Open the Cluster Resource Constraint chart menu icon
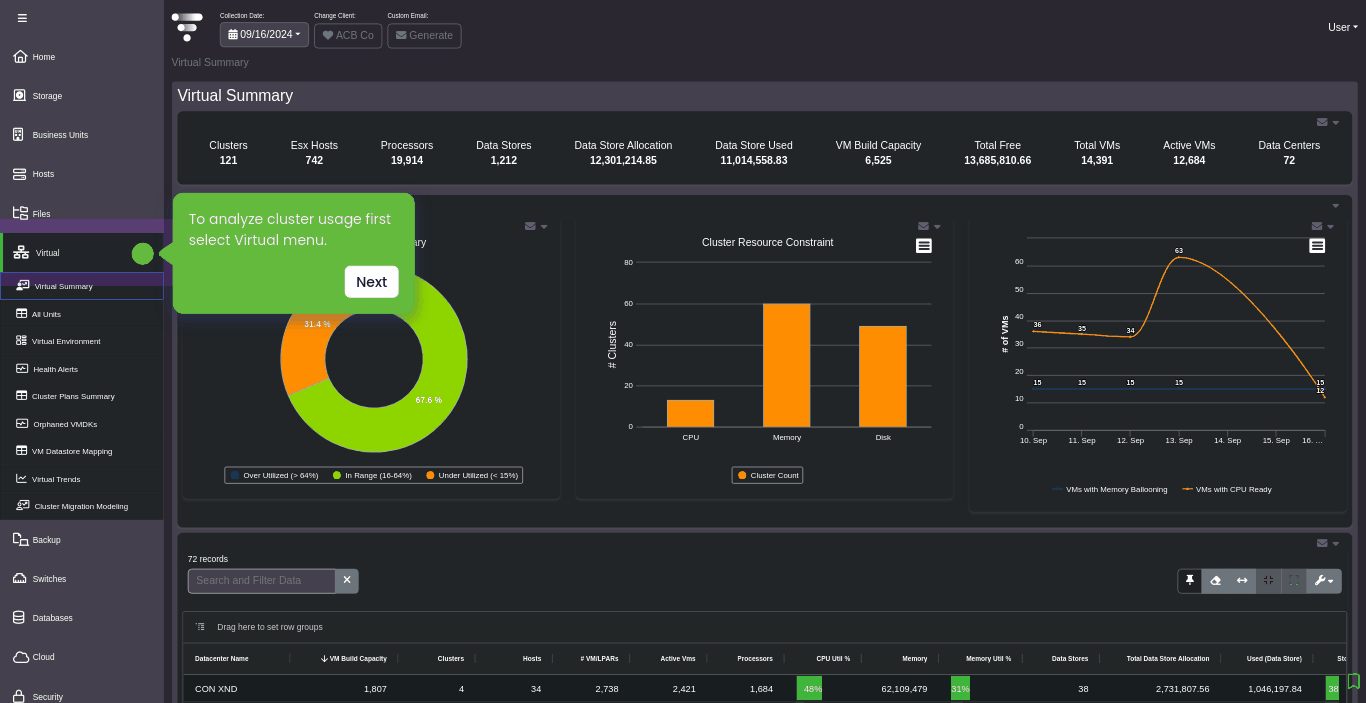Image resolution: width=1366 pixels, height=703 pixels. 924,246
